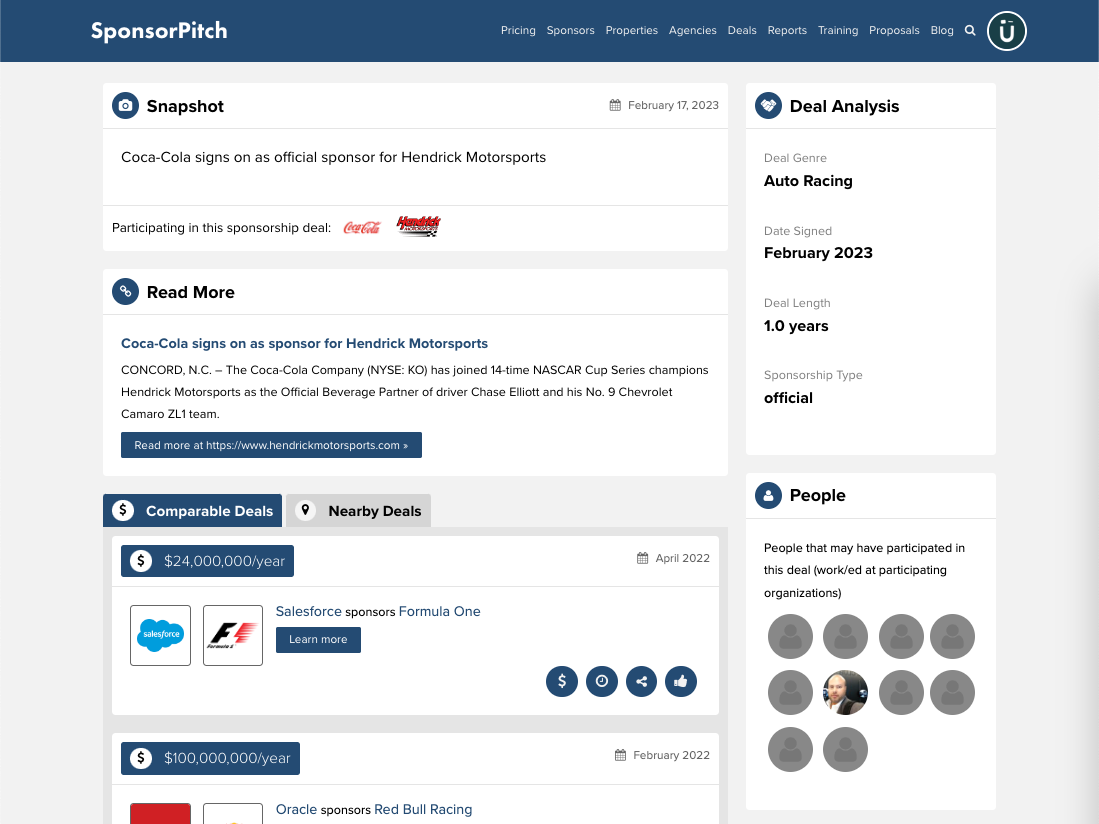The image size is (1099, 824).
Task: Click the Salesforce logo thumbnail
Action: click(x=161, y=636)
